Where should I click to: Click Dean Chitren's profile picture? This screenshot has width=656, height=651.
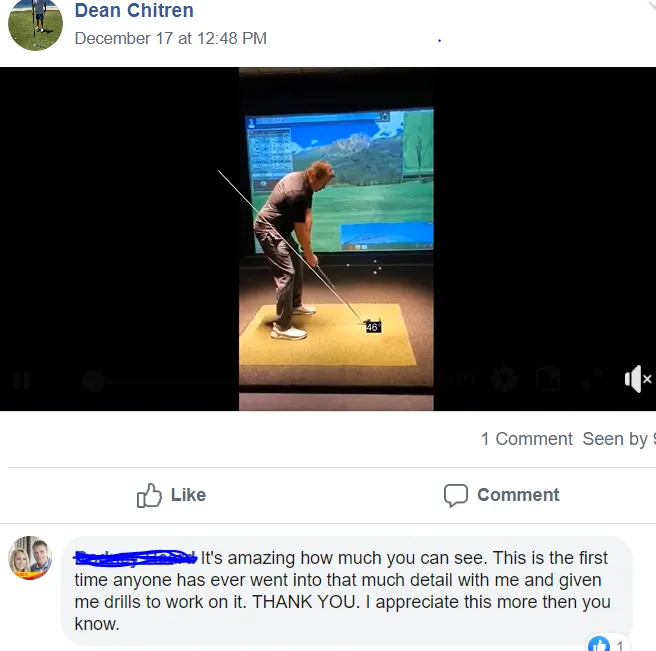click(36, 23)
